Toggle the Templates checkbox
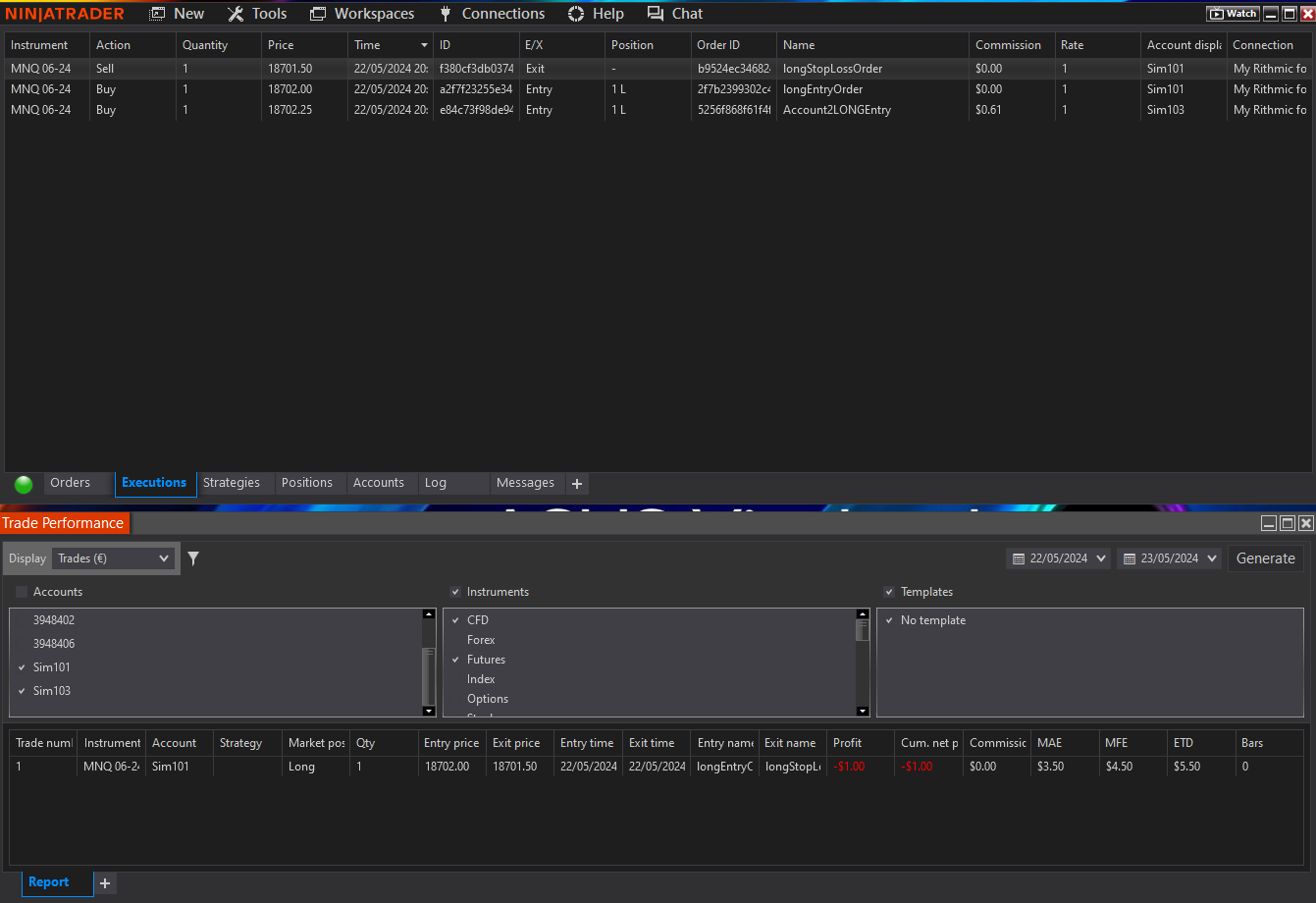 point(889,592)
